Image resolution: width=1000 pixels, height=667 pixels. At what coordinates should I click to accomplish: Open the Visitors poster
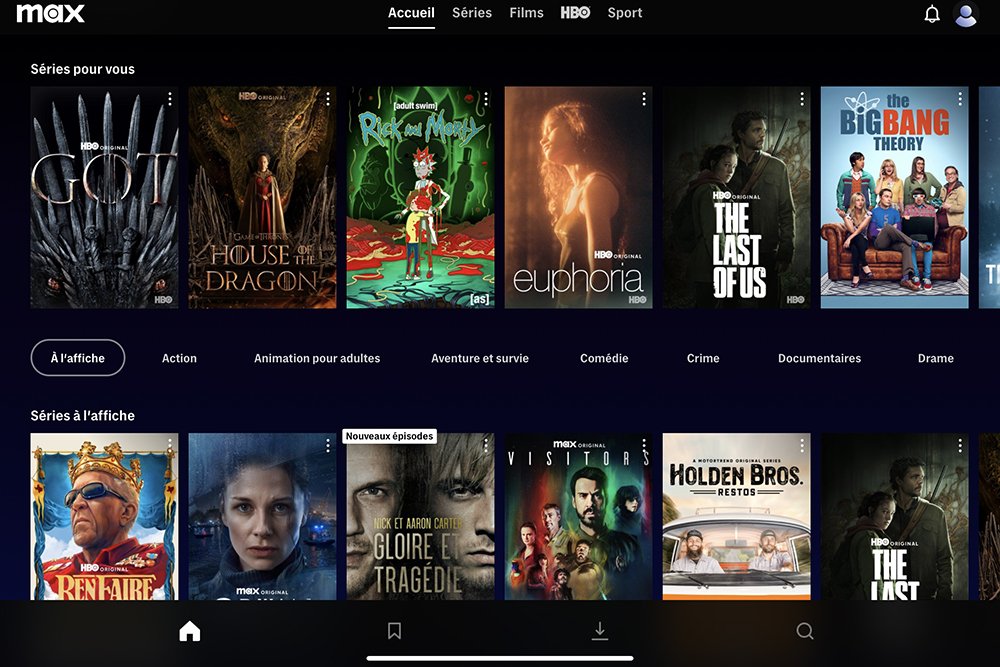pyautogui.click(x=578, y=517)
